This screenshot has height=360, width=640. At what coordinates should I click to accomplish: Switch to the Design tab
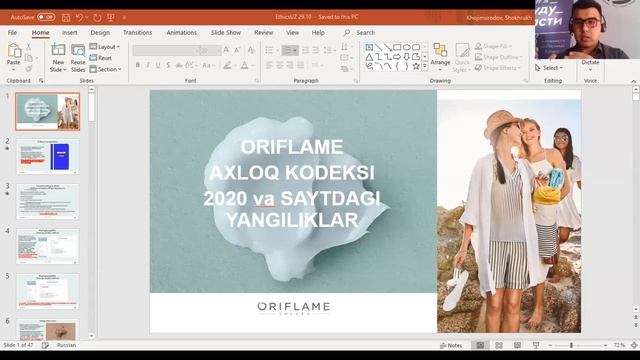(100, 32)
